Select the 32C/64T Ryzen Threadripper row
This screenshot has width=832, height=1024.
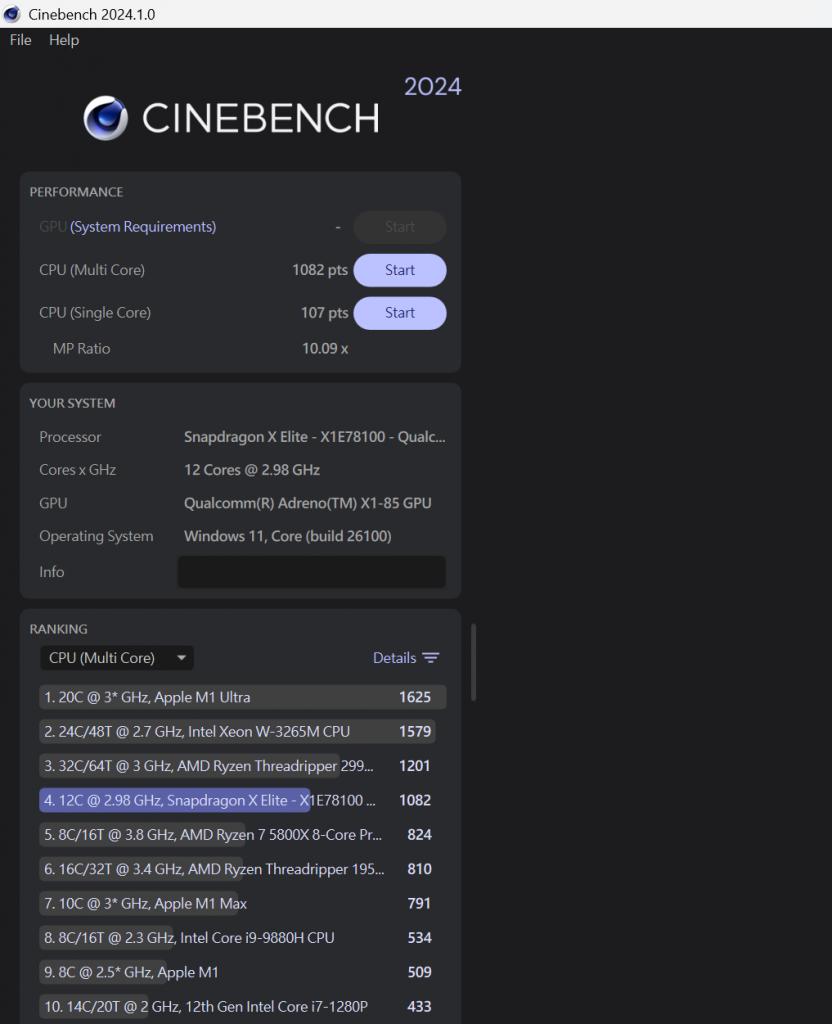tap(242, 765)
